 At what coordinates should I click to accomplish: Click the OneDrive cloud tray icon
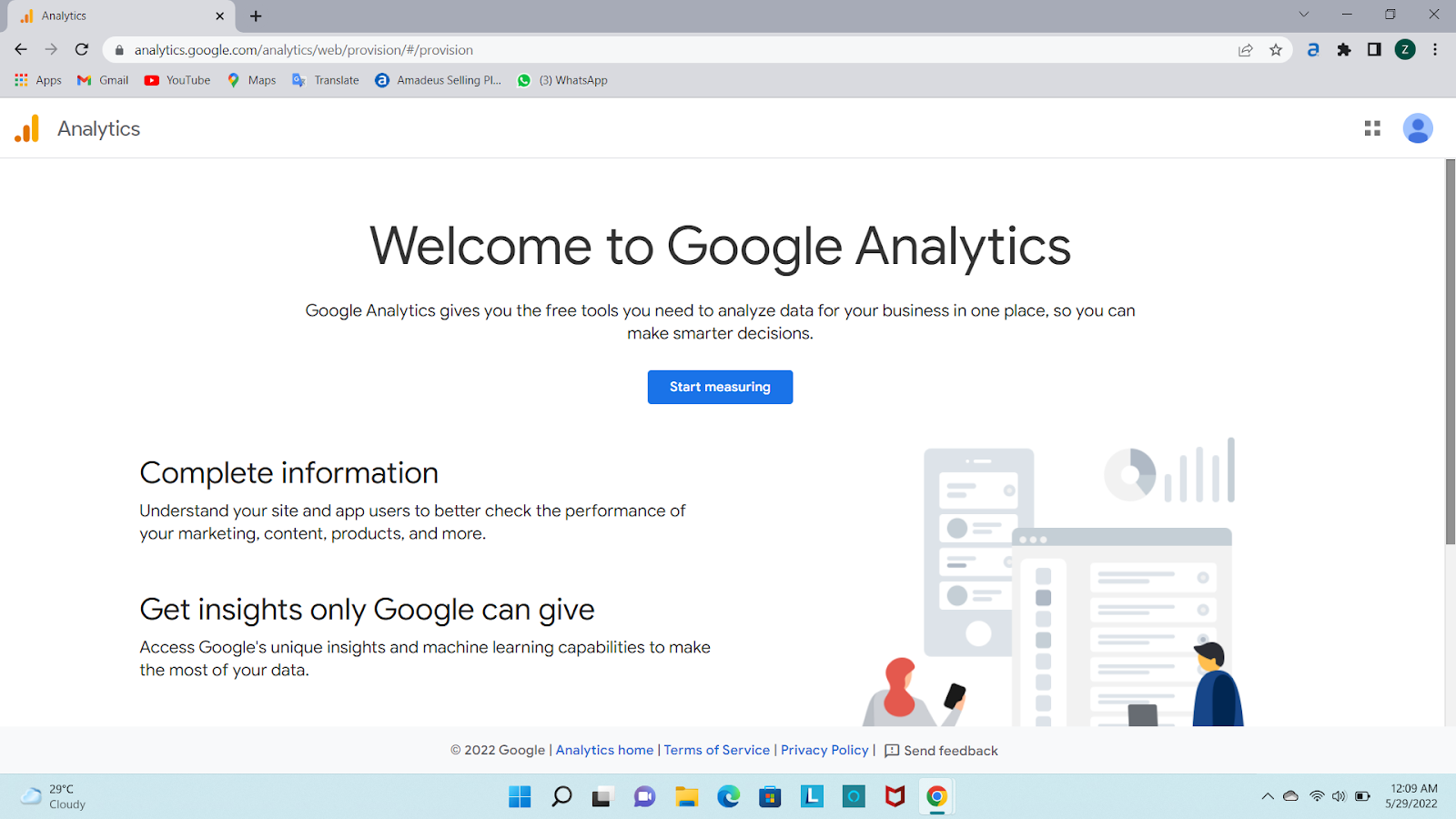point(1290,796)
